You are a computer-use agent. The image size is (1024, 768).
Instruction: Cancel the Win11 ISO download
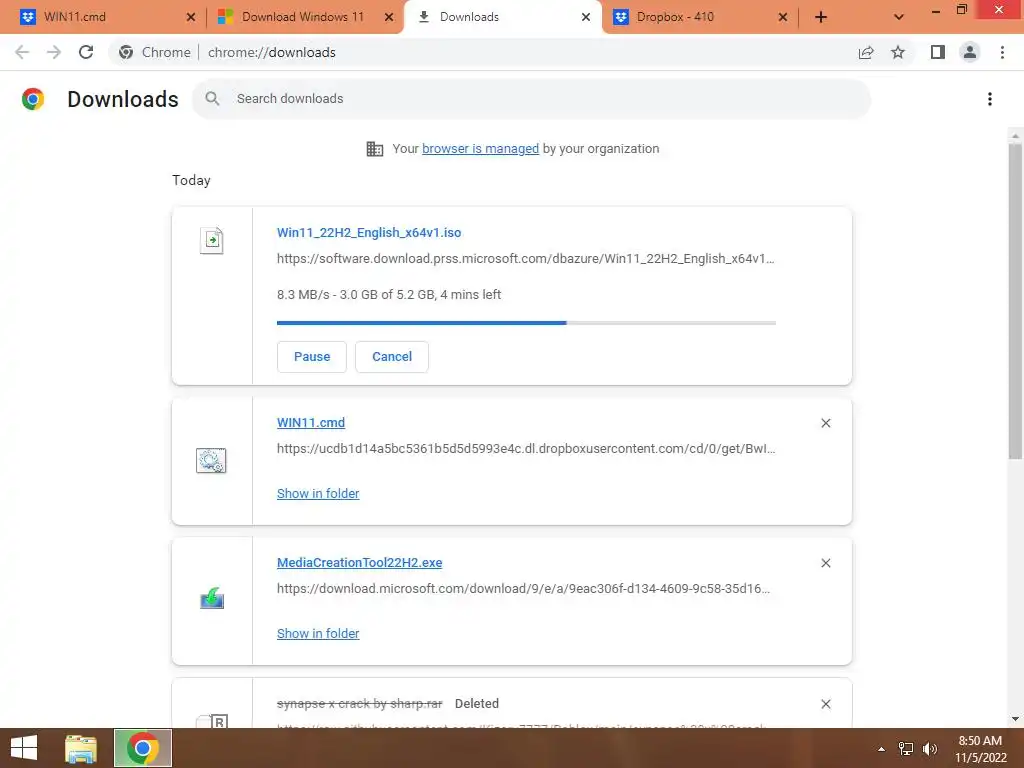(392, 357)
